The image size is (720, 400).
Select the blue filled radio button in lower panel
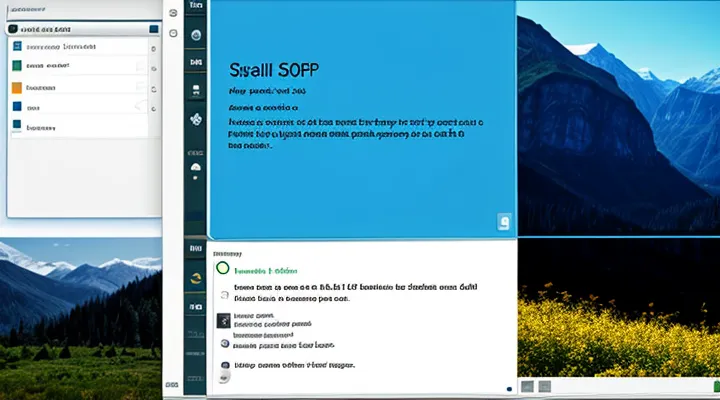point(223,343)
